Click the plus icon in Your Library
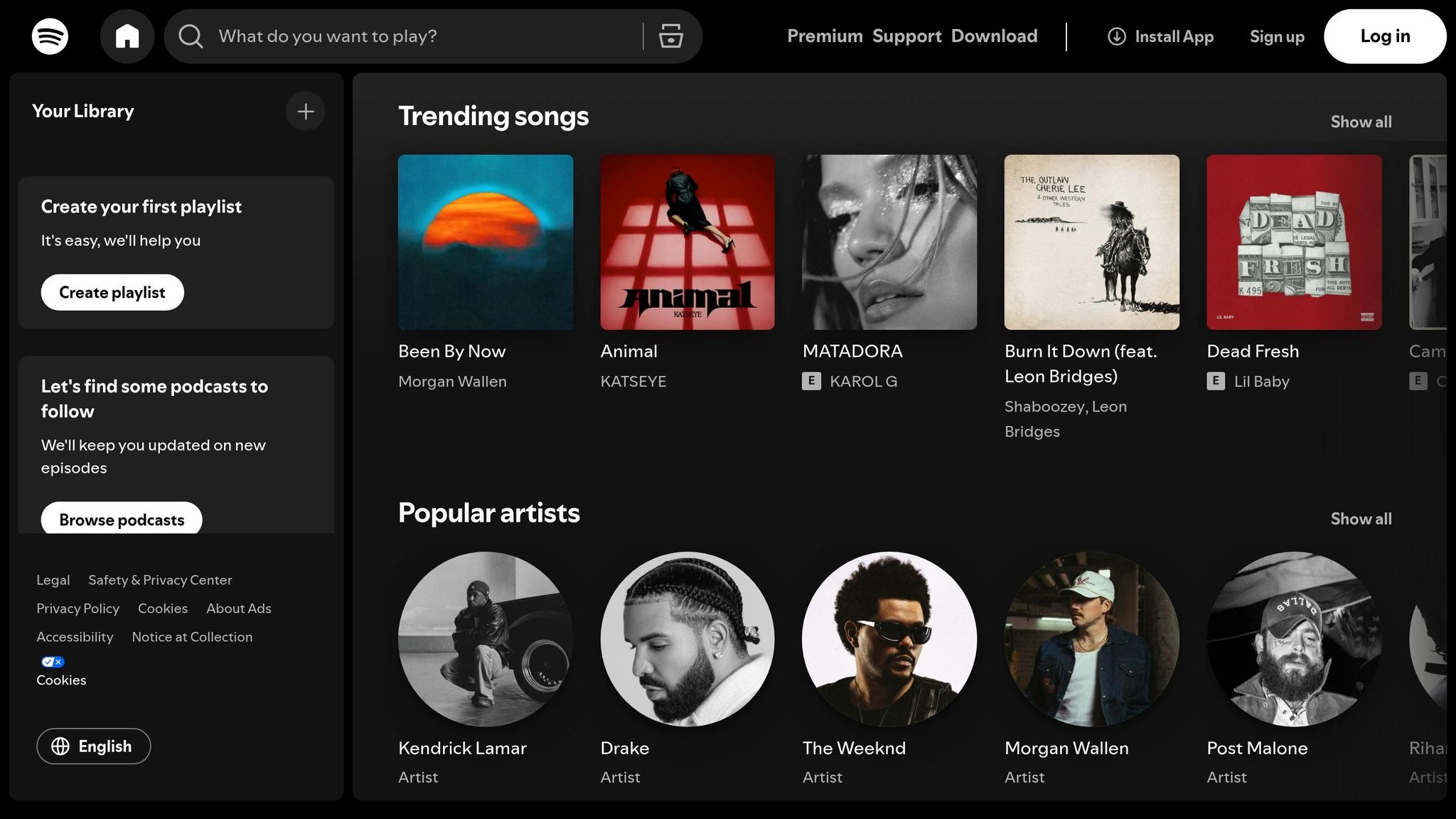1456x819 pixels. coord(306,112)
